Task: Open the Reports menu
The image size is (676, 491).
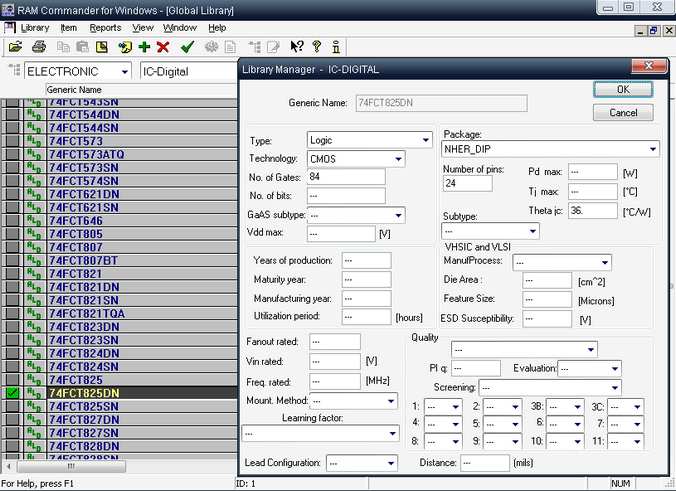Action: pos(105,28)
